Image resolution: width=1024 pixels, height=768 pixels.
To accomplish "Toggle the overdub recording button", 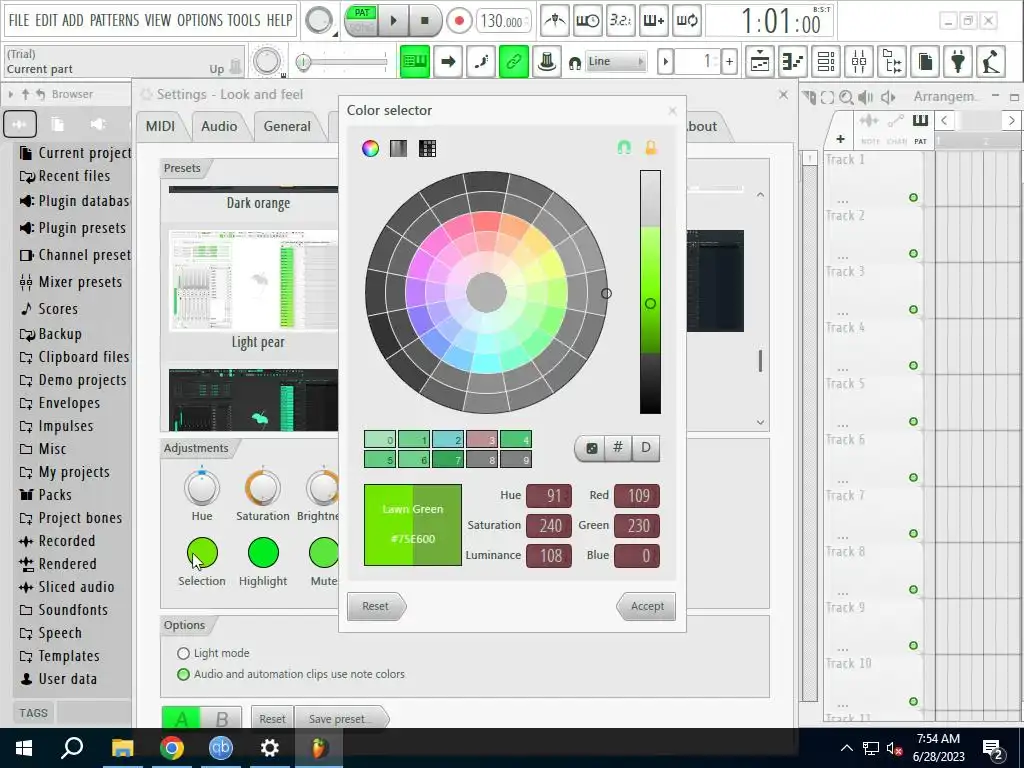I will click(654, 21).
